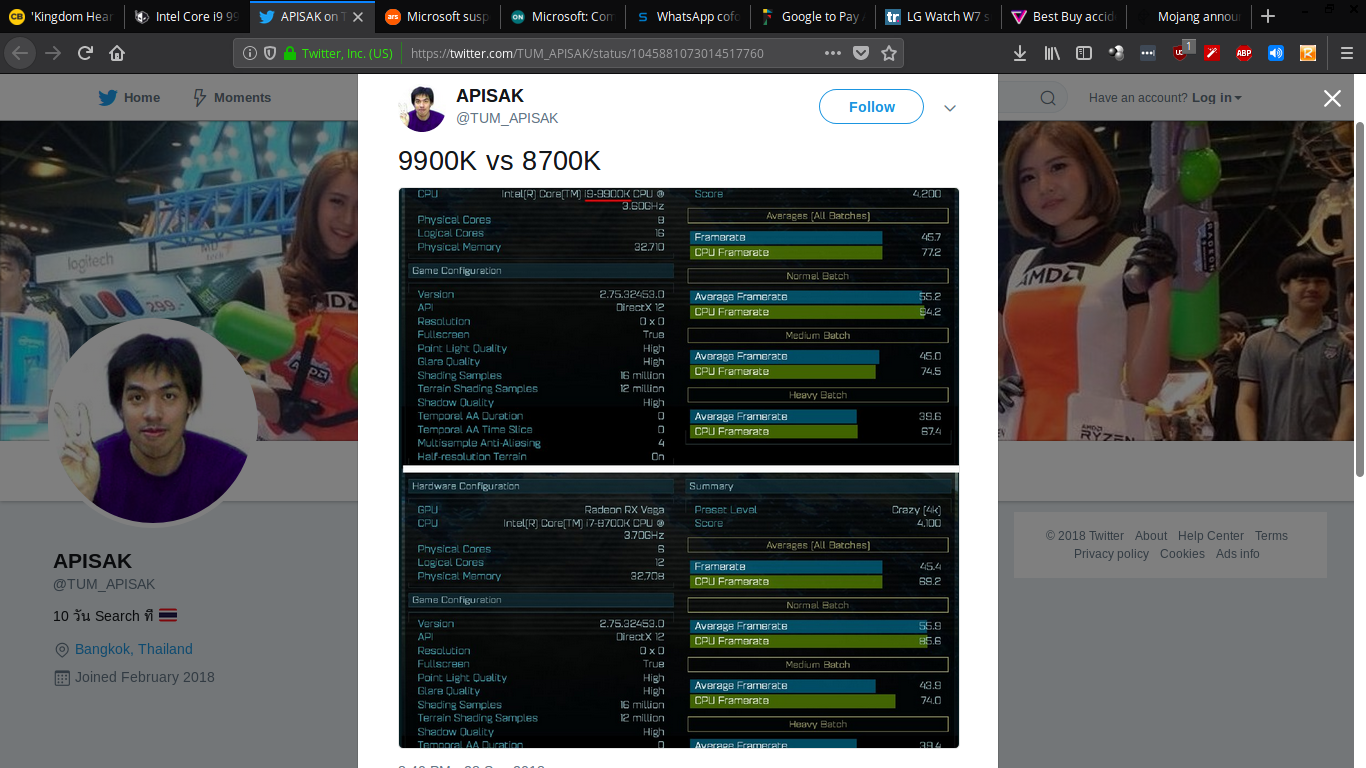The height and width of the screenshot is (768, 1366).
Task: Click the red wand extension icon
Action: [1212, 53]
